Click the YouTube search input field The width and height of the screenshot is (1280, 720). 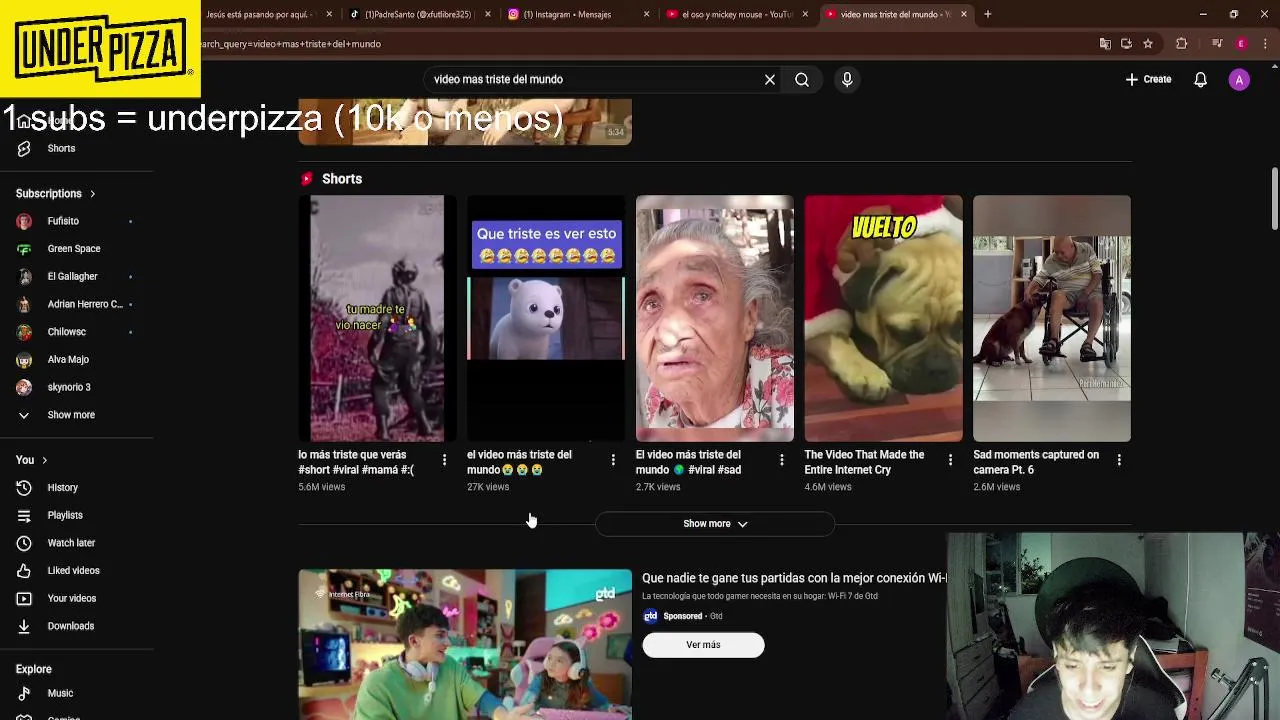(595, 79)
